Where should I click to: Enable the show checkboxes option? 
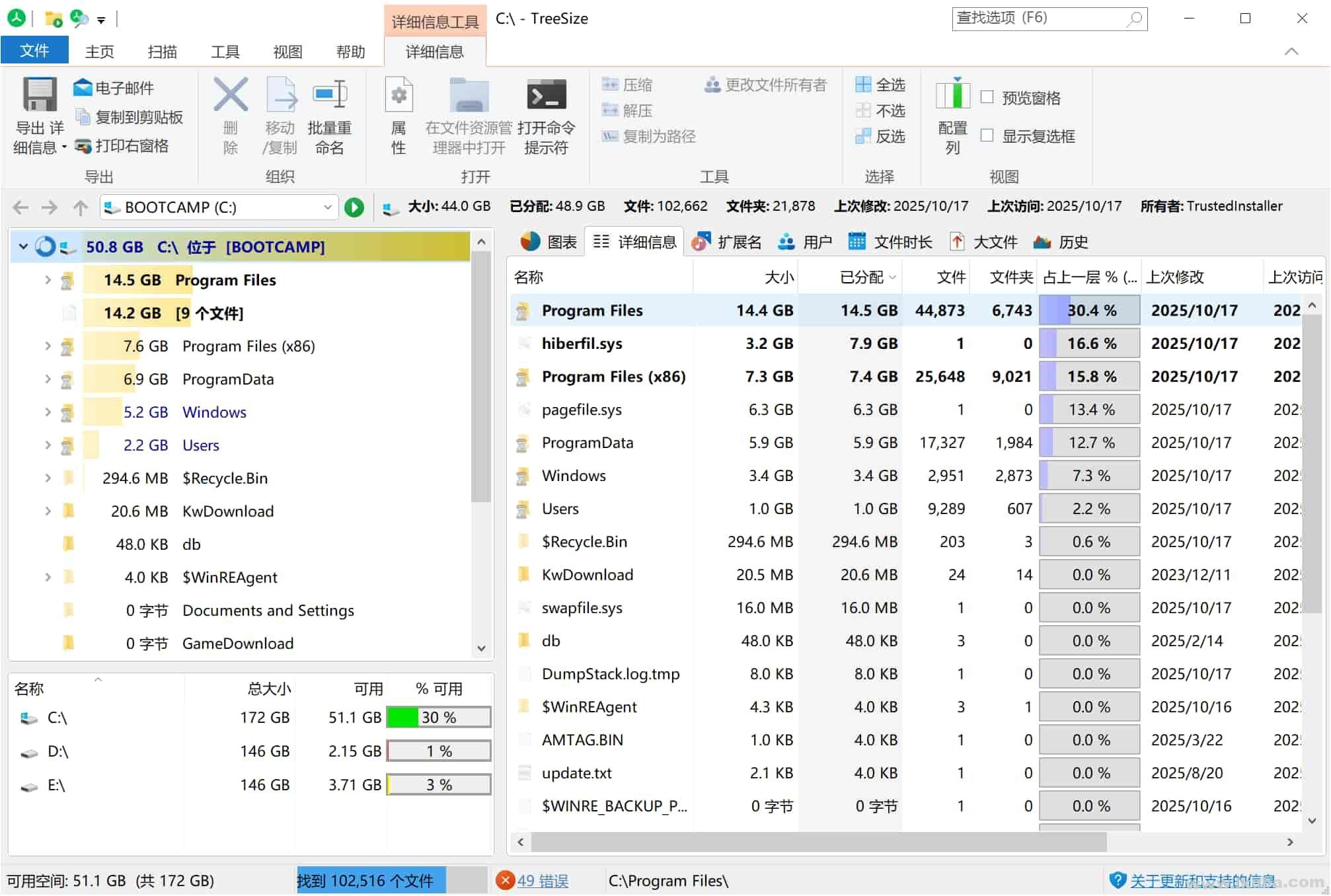[x=987, y=135]
